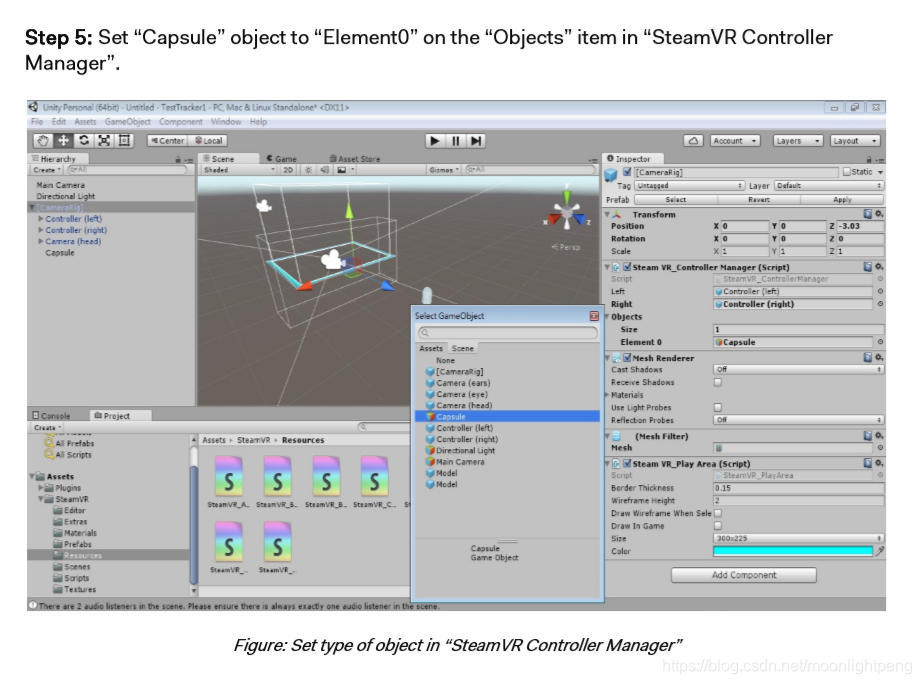Click the Border Thickness value field
This screenshot has width=921, height=684.
798,488
